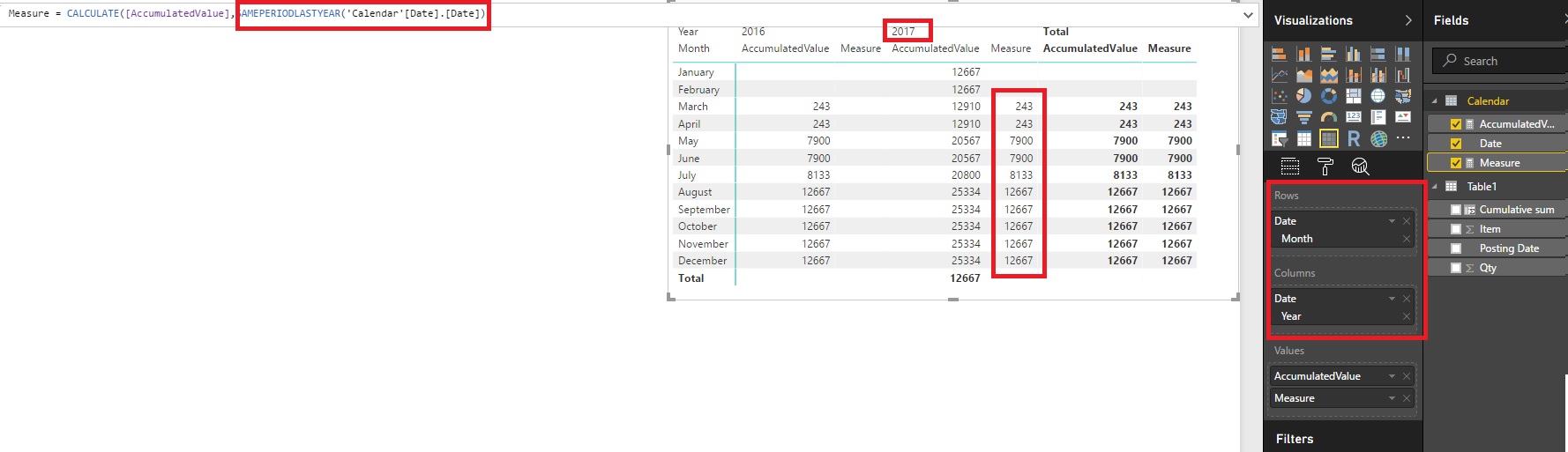
Task: Select the scatter chart visual
Action: pos(1279,96)
